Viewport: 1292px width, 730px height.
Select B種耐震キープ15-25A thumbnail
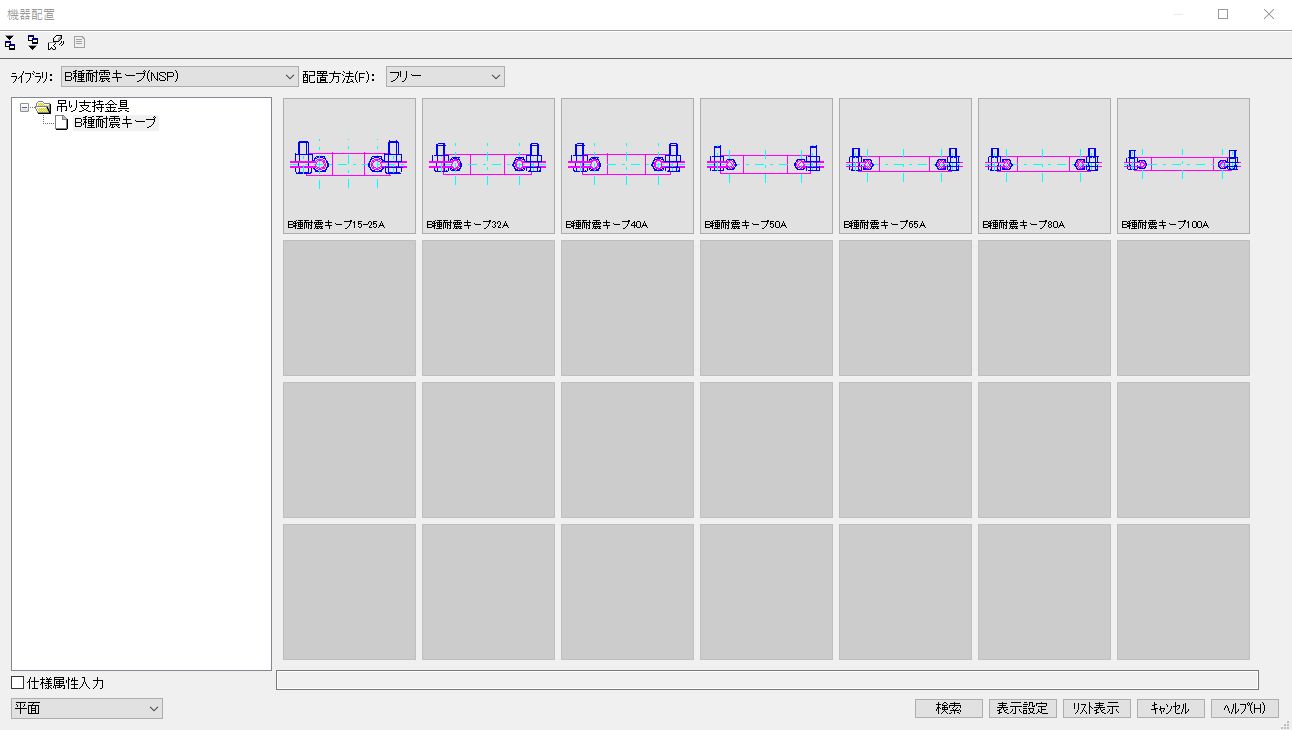(x=349, y=166)
